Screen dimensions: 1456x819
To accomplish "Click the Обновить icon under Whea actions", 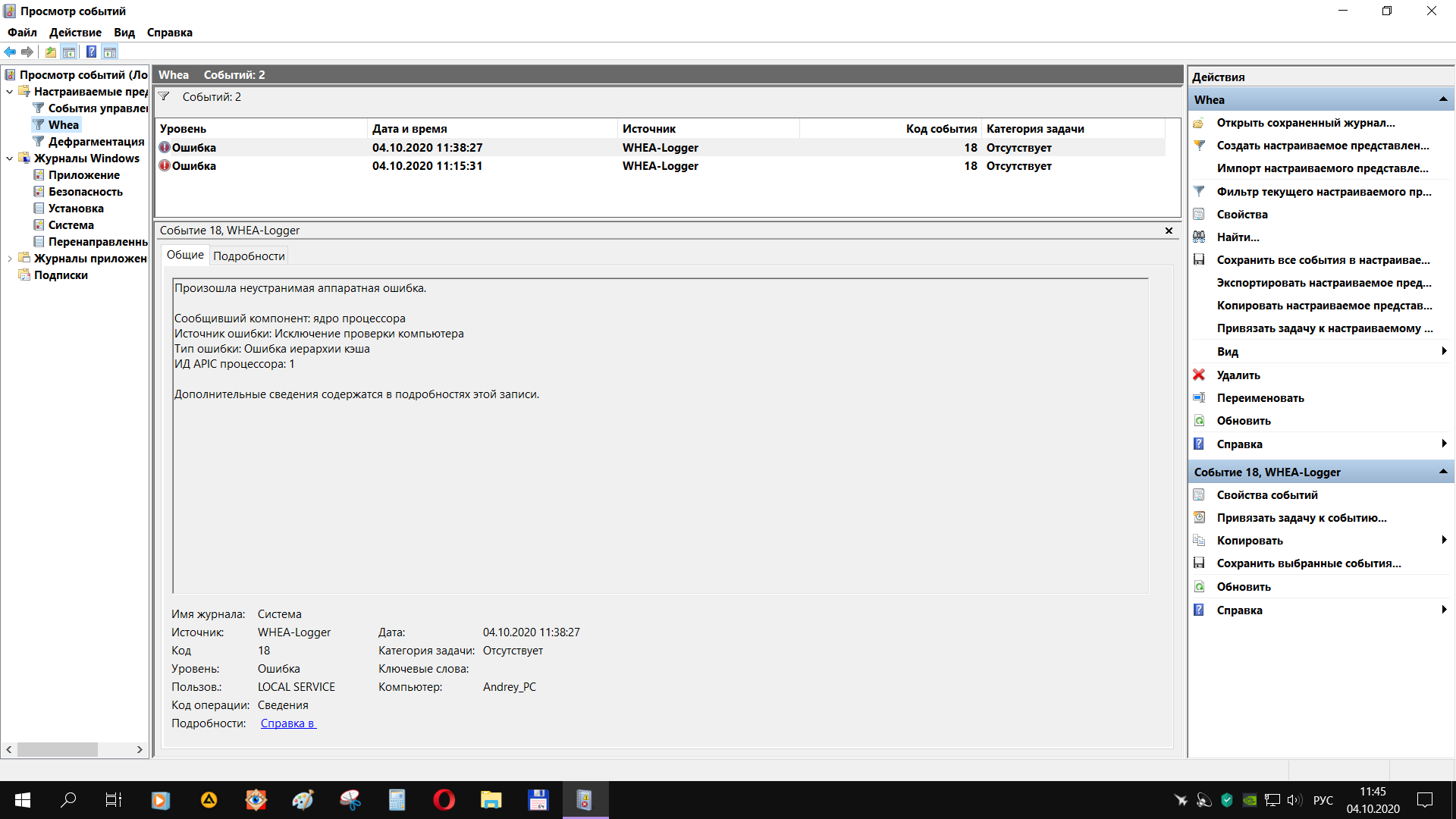I will click(1199, 421).
